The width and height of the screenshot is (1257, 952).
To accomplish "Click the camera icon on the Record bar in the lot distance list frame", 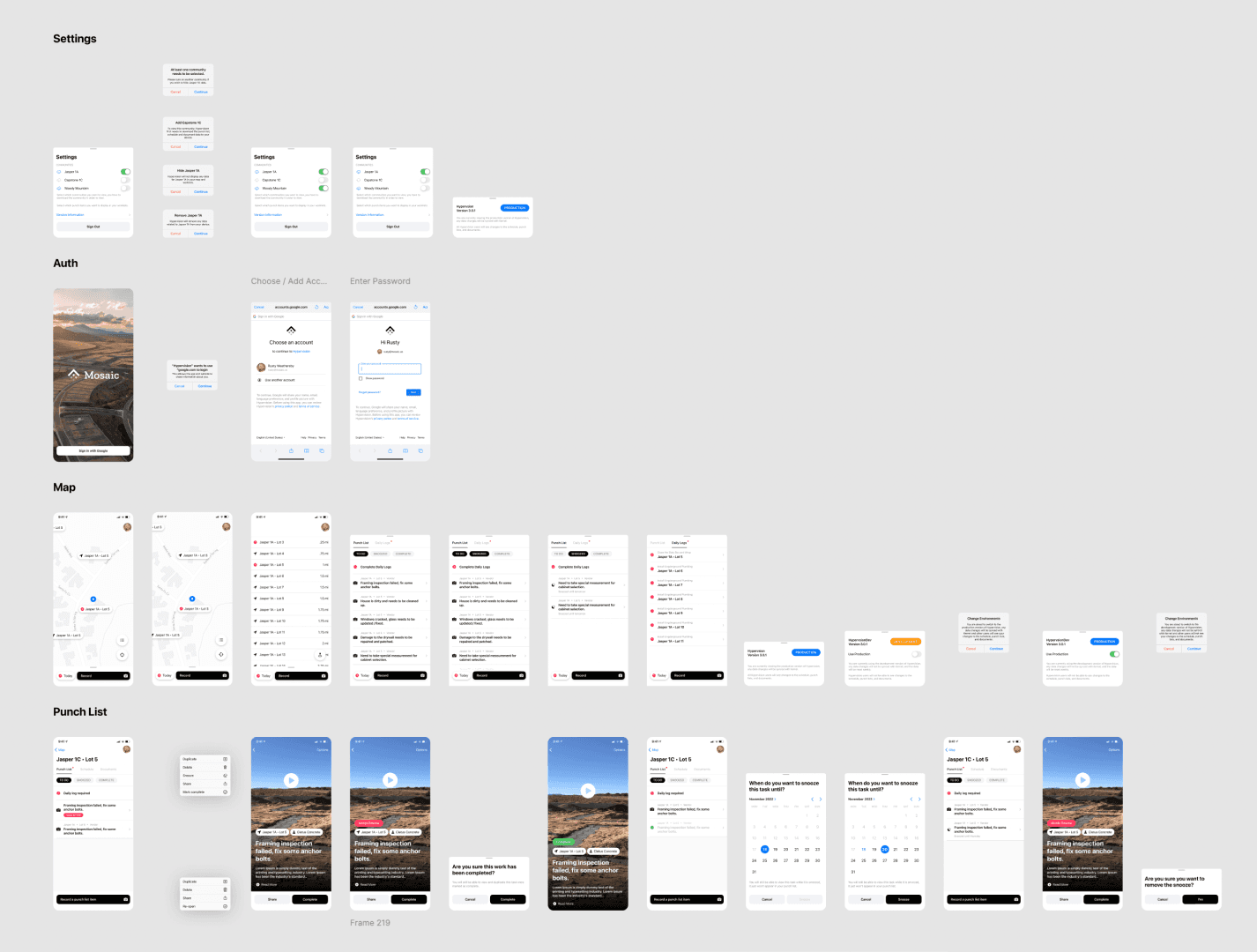I will (323, 676).
